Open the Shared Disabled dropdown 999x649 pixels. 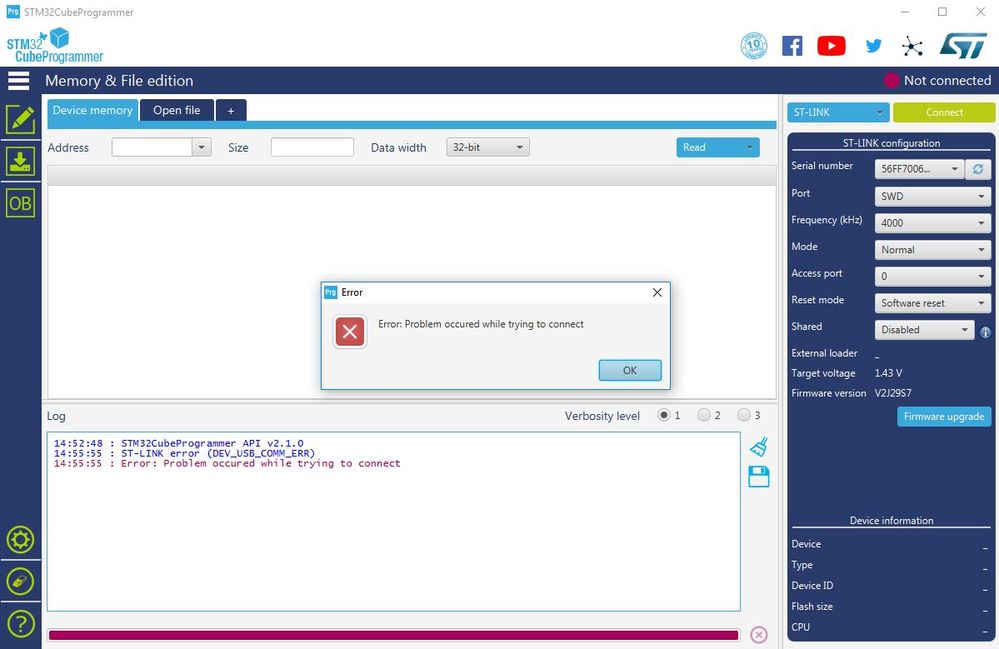tap(924, 330)
